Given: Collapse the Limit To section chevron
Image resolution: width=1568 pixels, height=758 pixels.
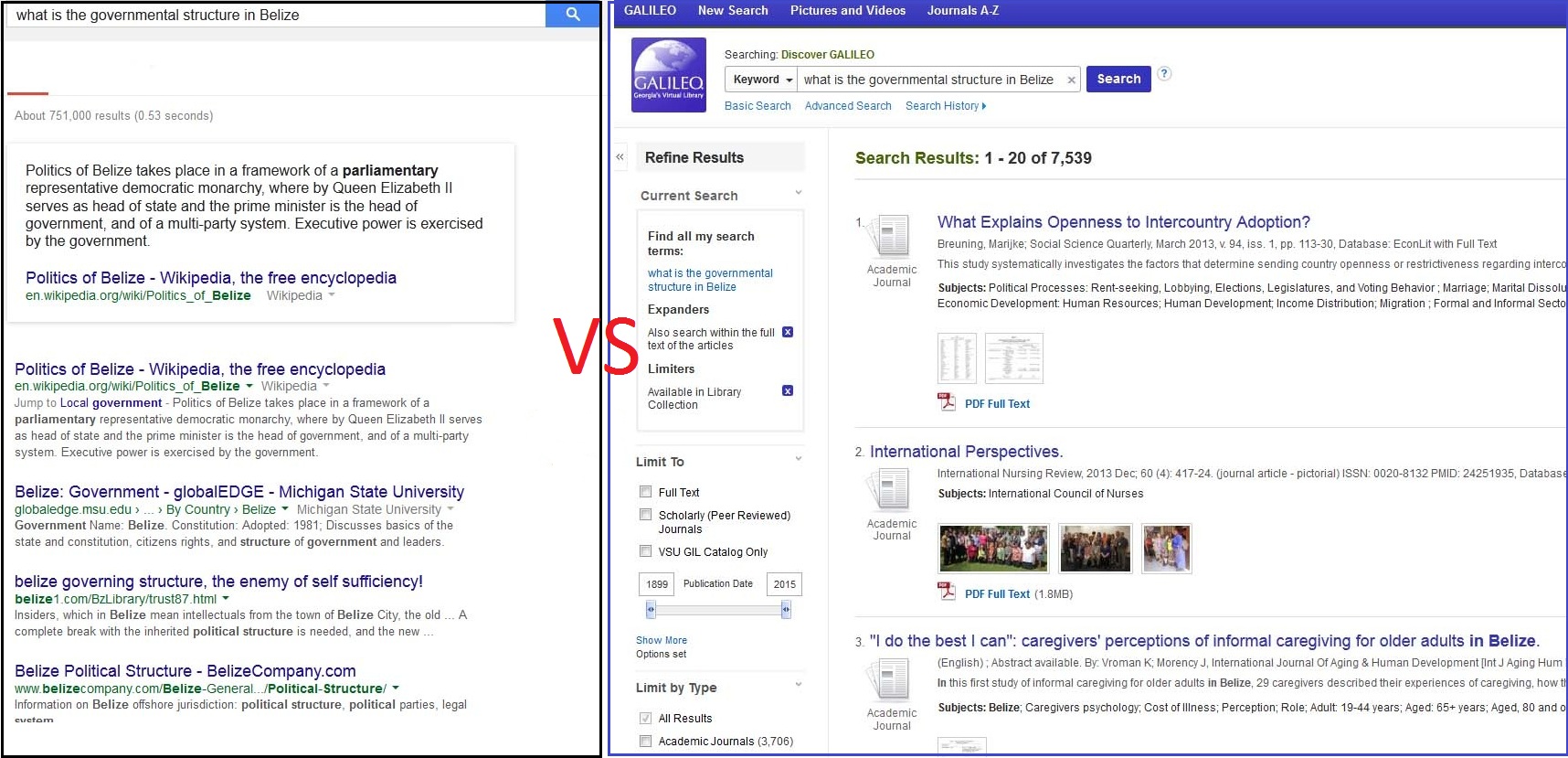Looking at the screenshot, I should coord(799,459).
